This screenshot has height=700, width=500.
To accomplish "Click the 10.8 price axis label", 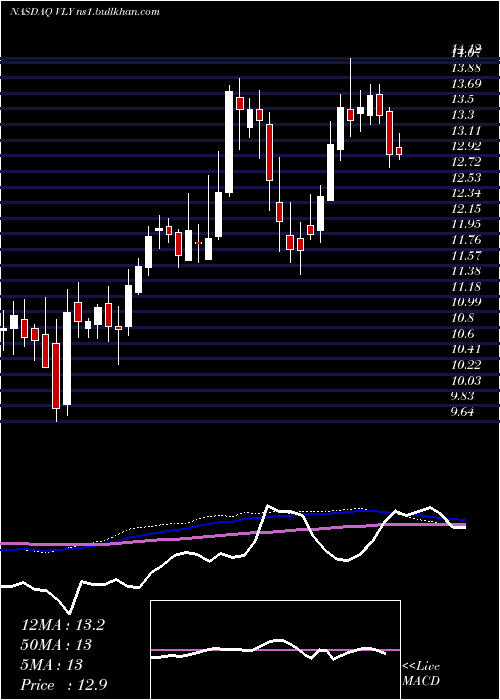I will click(463, 318).
